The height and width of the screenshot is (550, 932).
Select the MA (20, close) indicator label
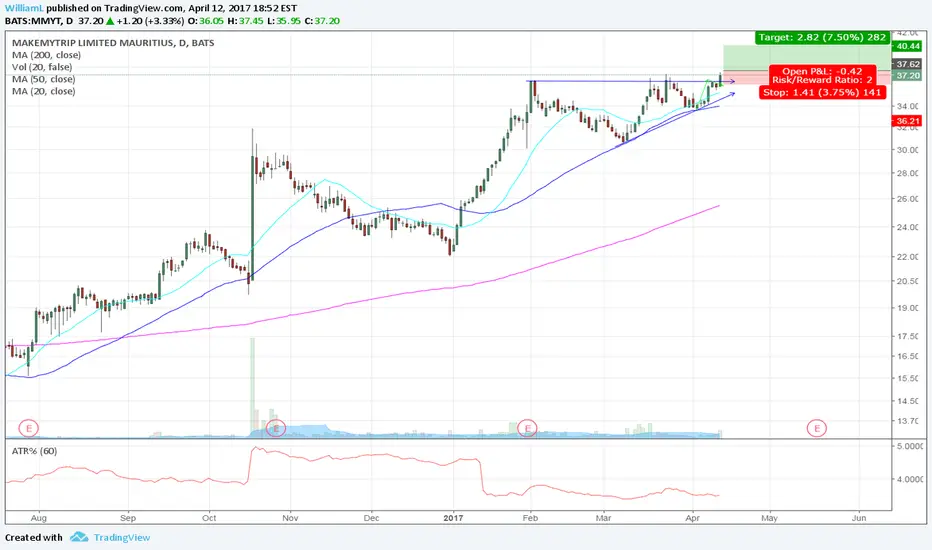pyautogui.click(x=43, y=91)
